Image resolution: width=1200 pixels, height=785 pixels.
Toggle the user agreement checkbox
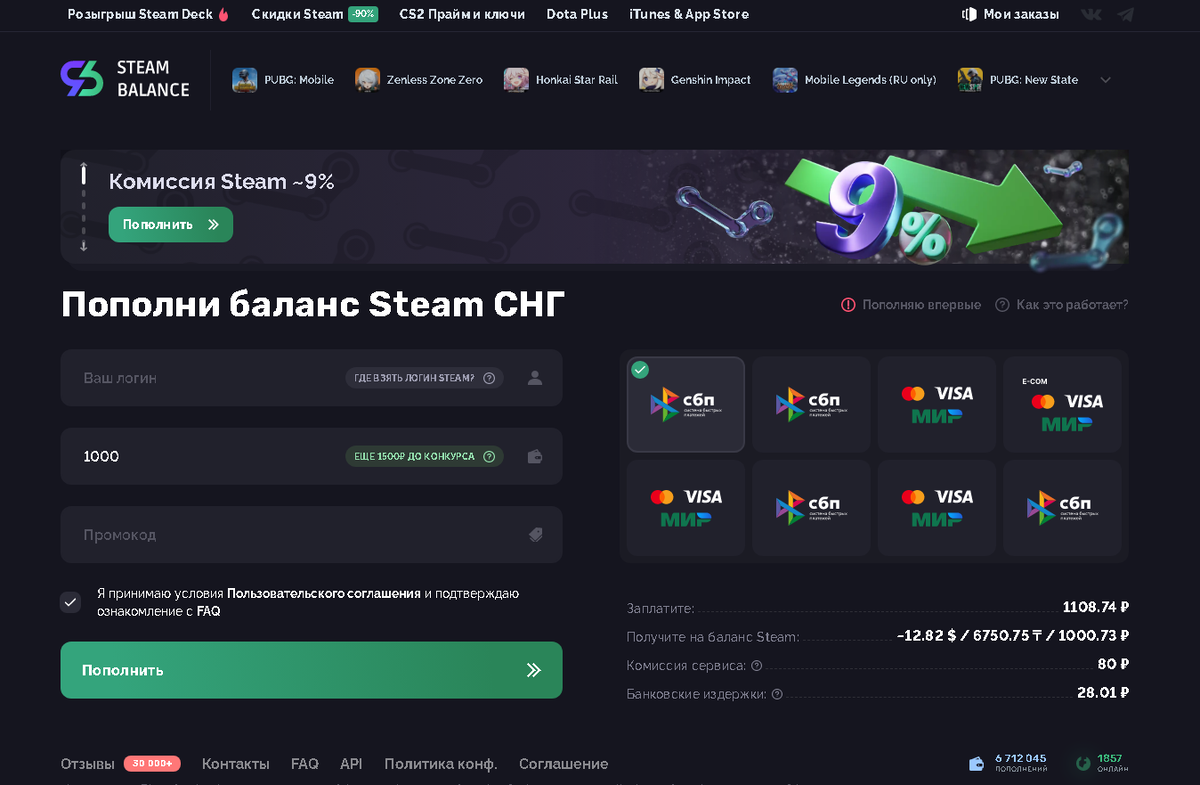70,602
